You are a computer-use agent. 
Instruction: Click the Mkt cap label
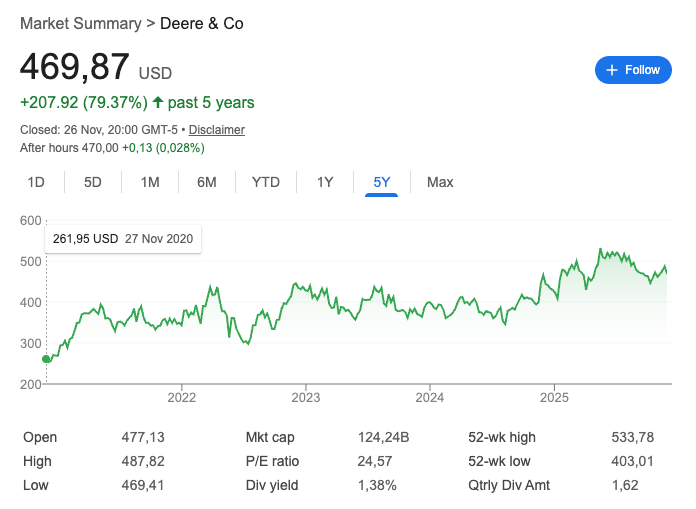click(x=270, y=437)
